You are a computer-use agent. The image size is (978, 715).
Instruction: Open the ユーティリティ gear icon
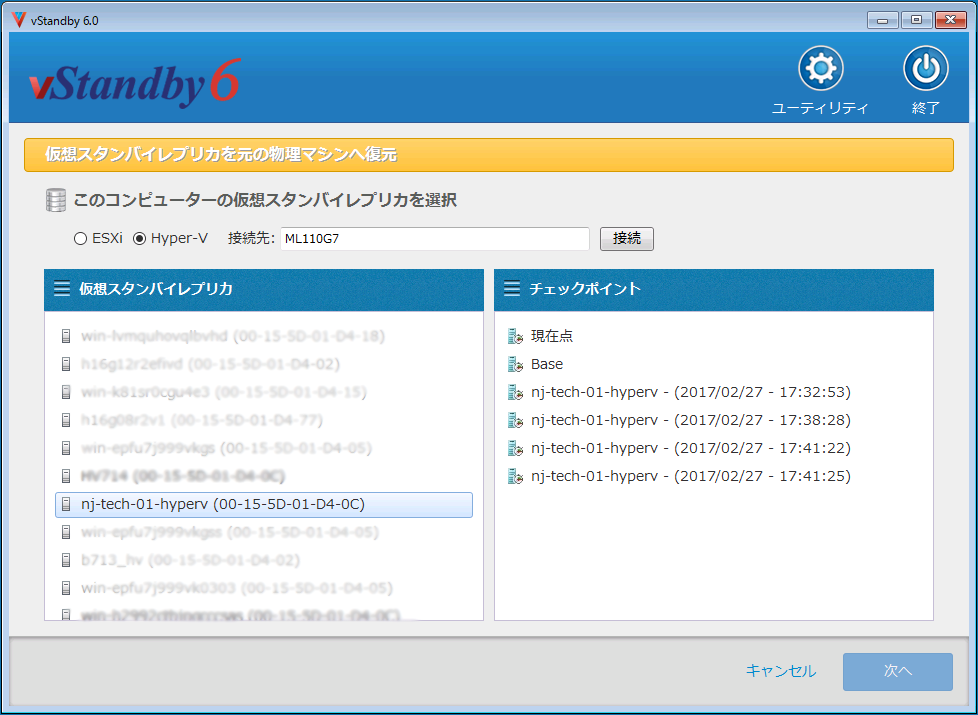point(820,69)
